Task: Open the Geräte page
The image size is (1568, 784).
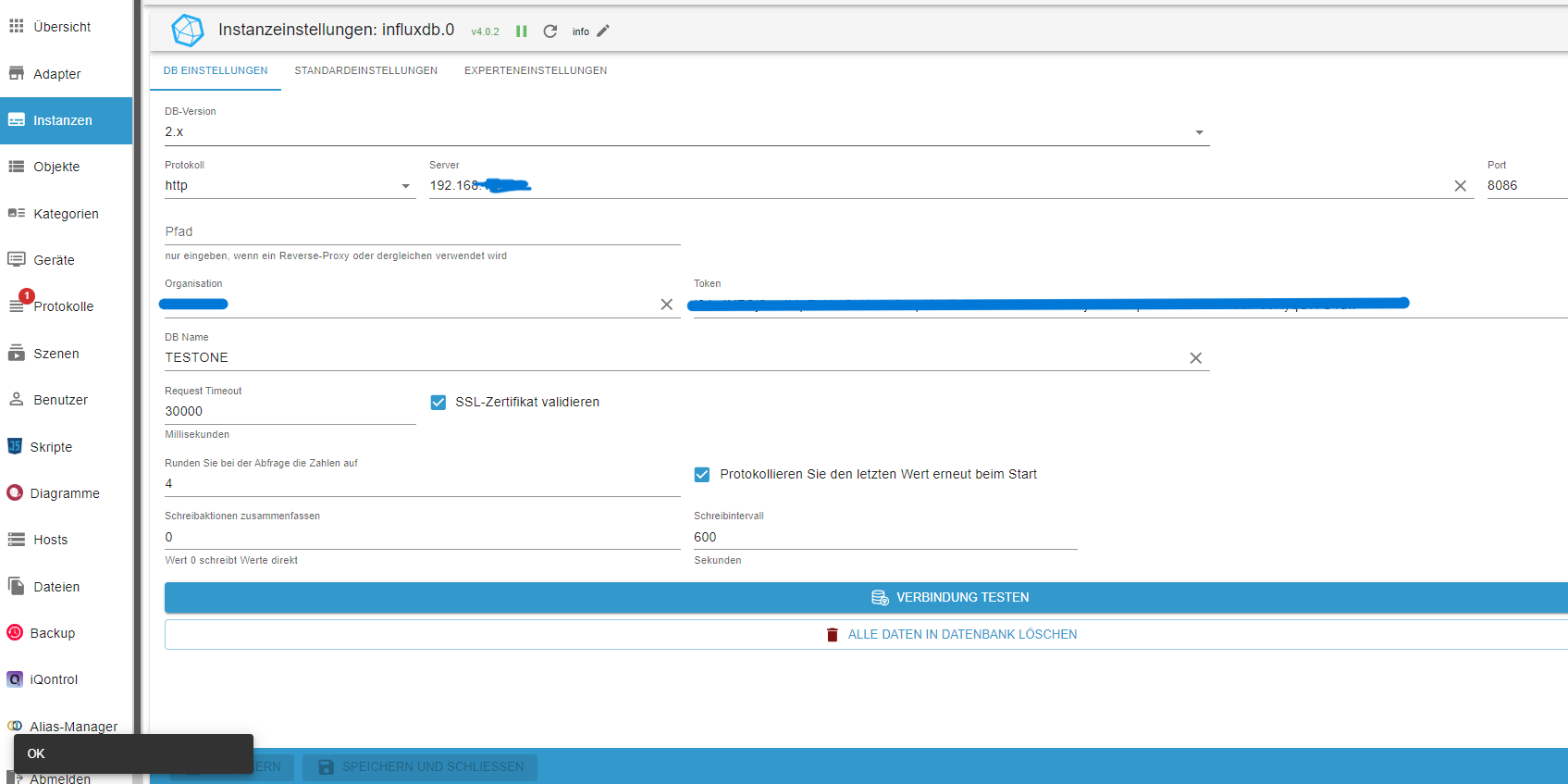Action: coord(67,260)
